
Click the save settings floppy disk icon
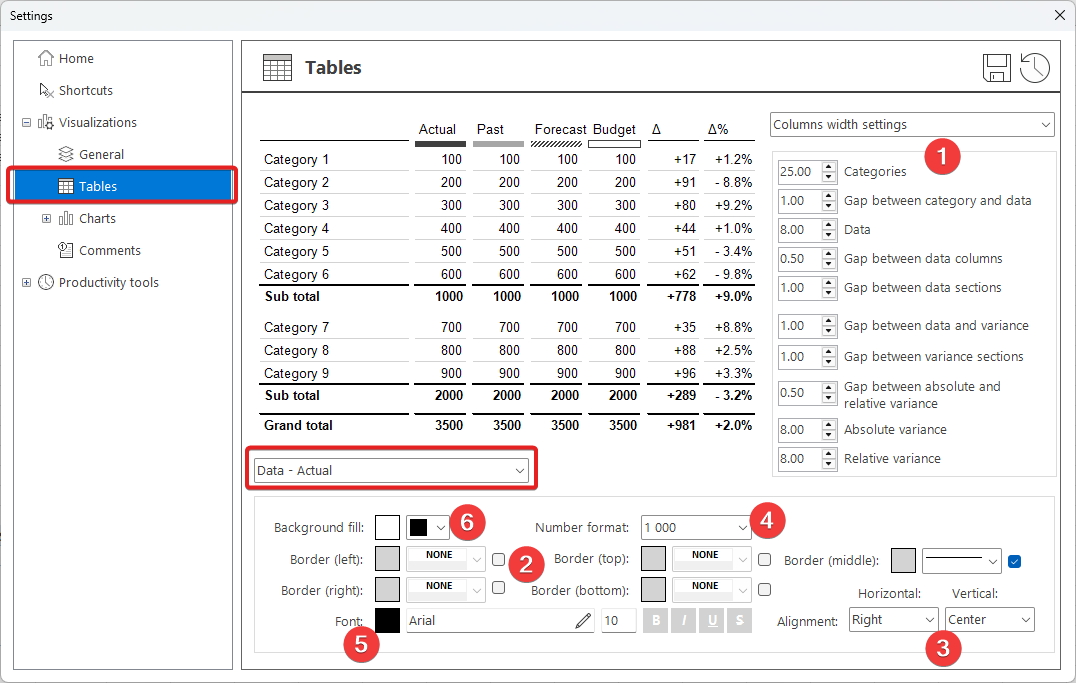[997, 68]
